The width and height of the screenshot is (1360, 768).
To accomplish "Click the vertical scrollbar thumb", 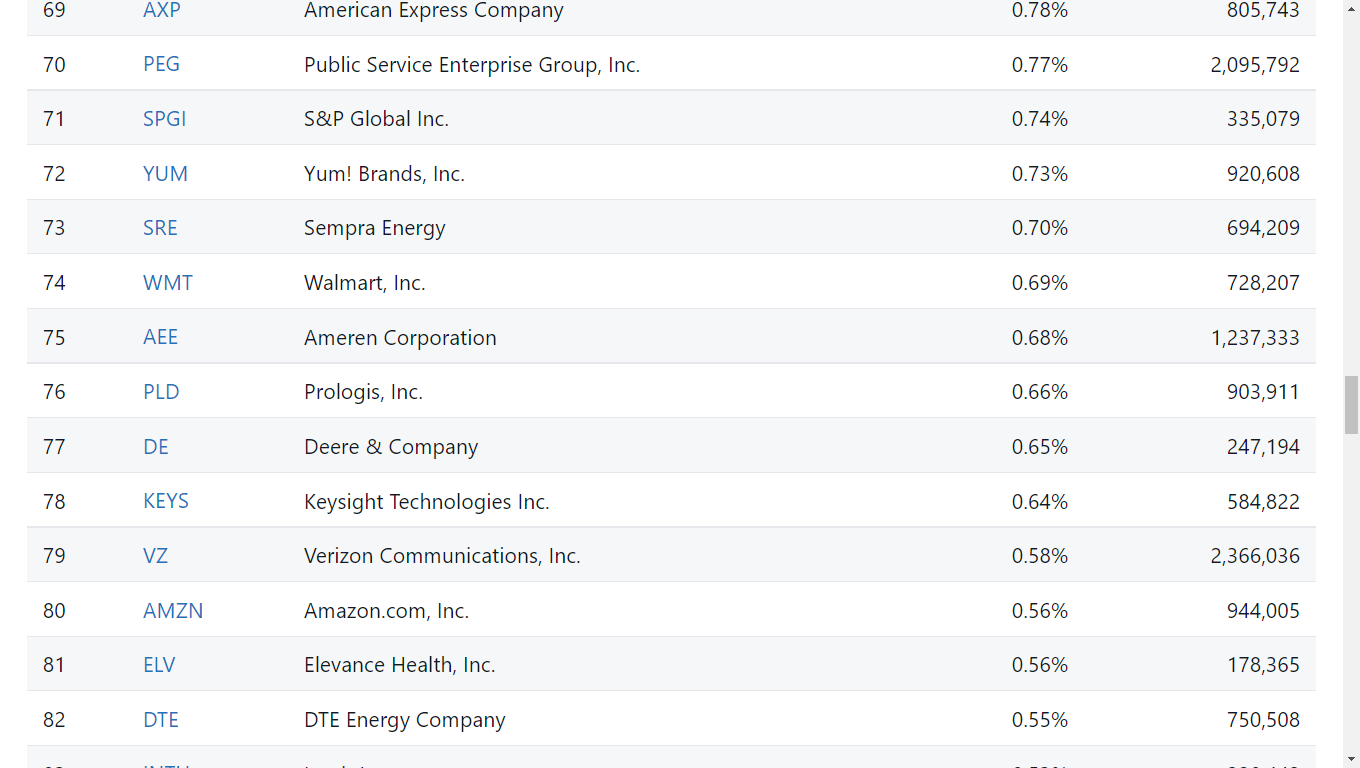I will [x=1351, y=405].
